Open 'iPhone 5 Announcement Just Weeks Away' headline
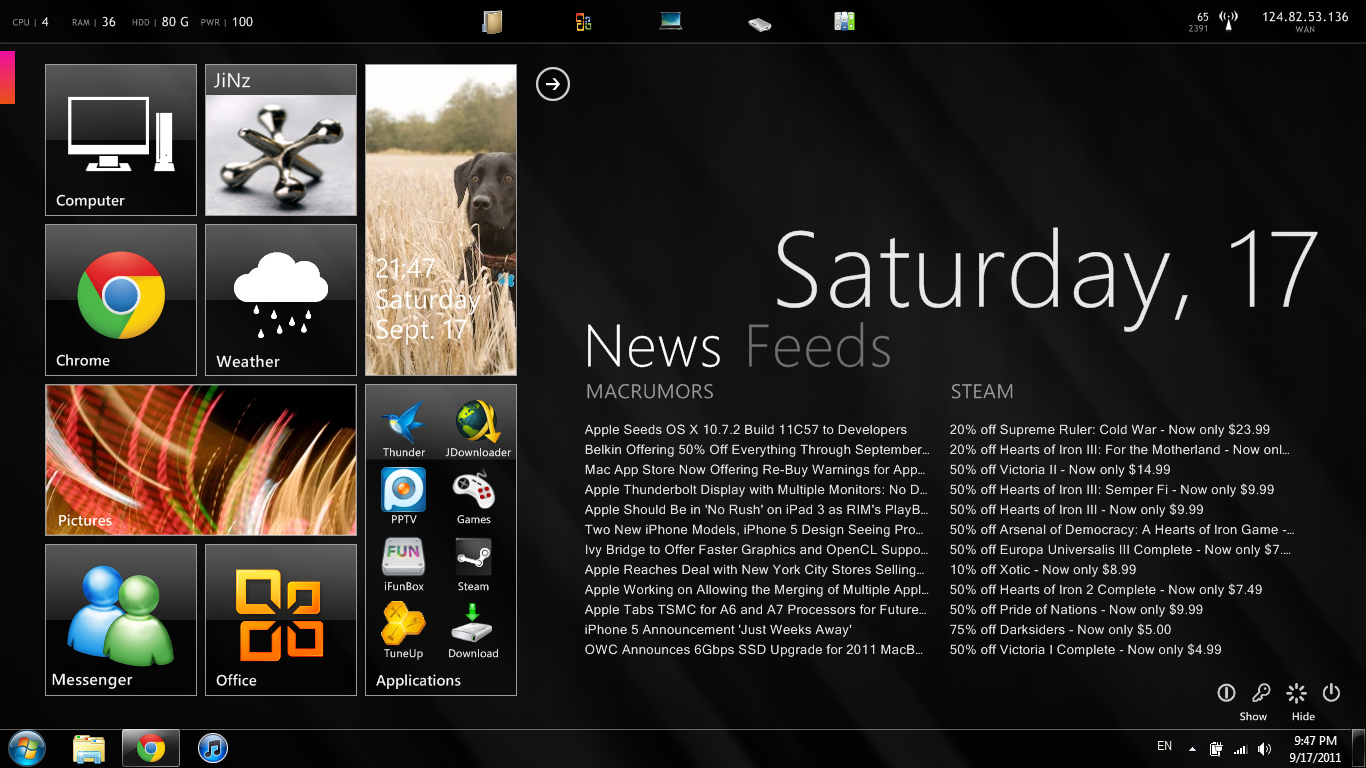This screenshot has height=768, width=1366. [x=718, y=630]
